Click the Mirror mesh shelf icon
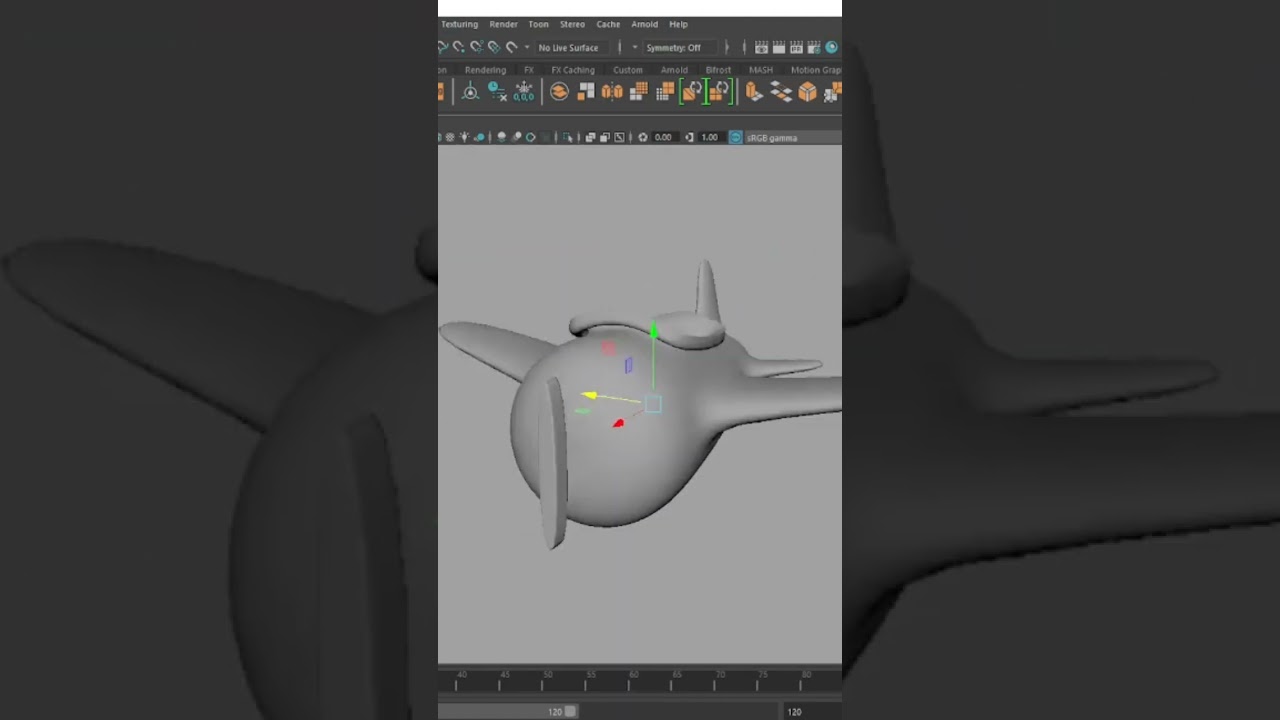 (x=612, y=91)
